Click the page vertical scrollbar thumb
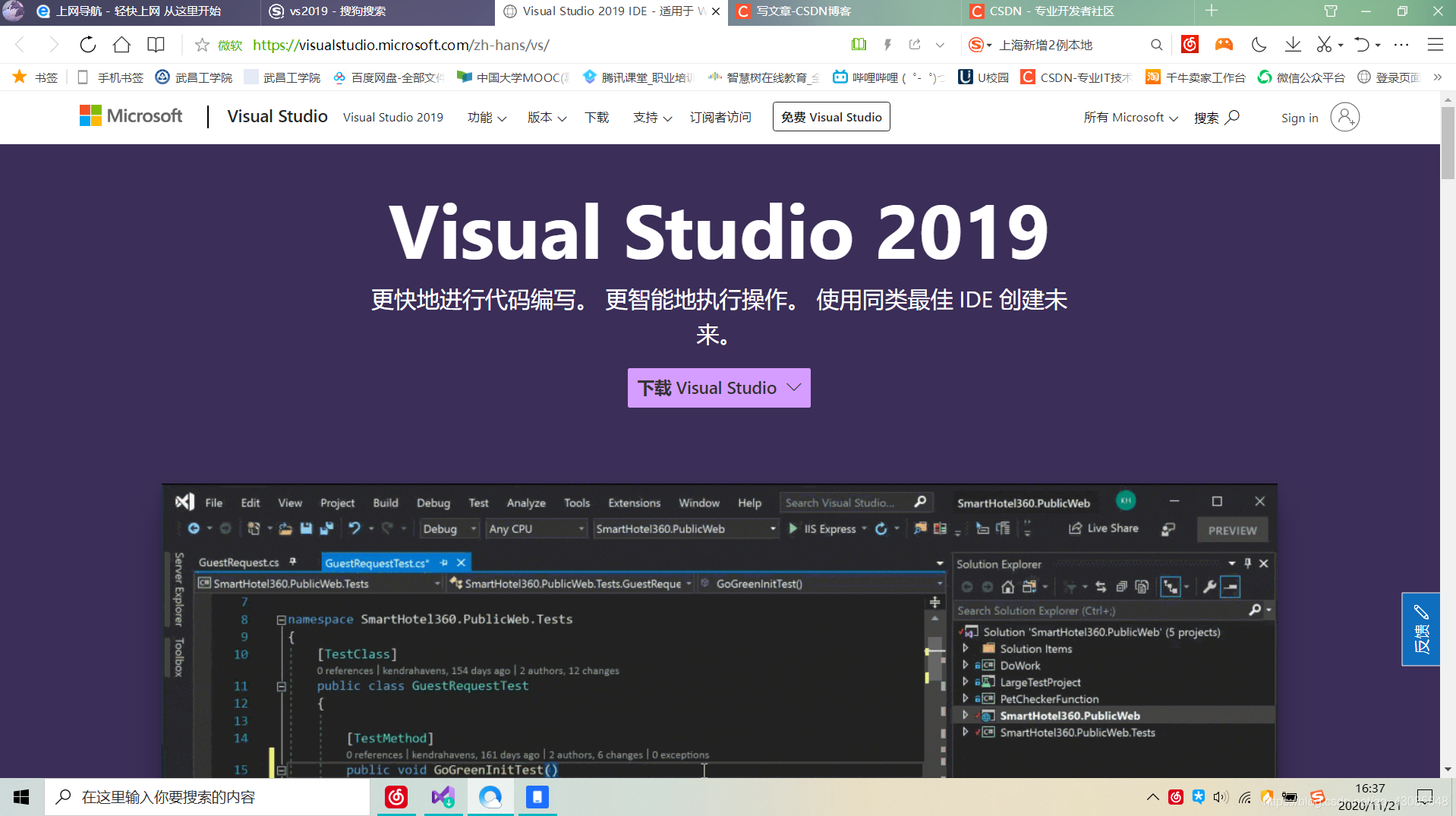 click(1448, 143)
